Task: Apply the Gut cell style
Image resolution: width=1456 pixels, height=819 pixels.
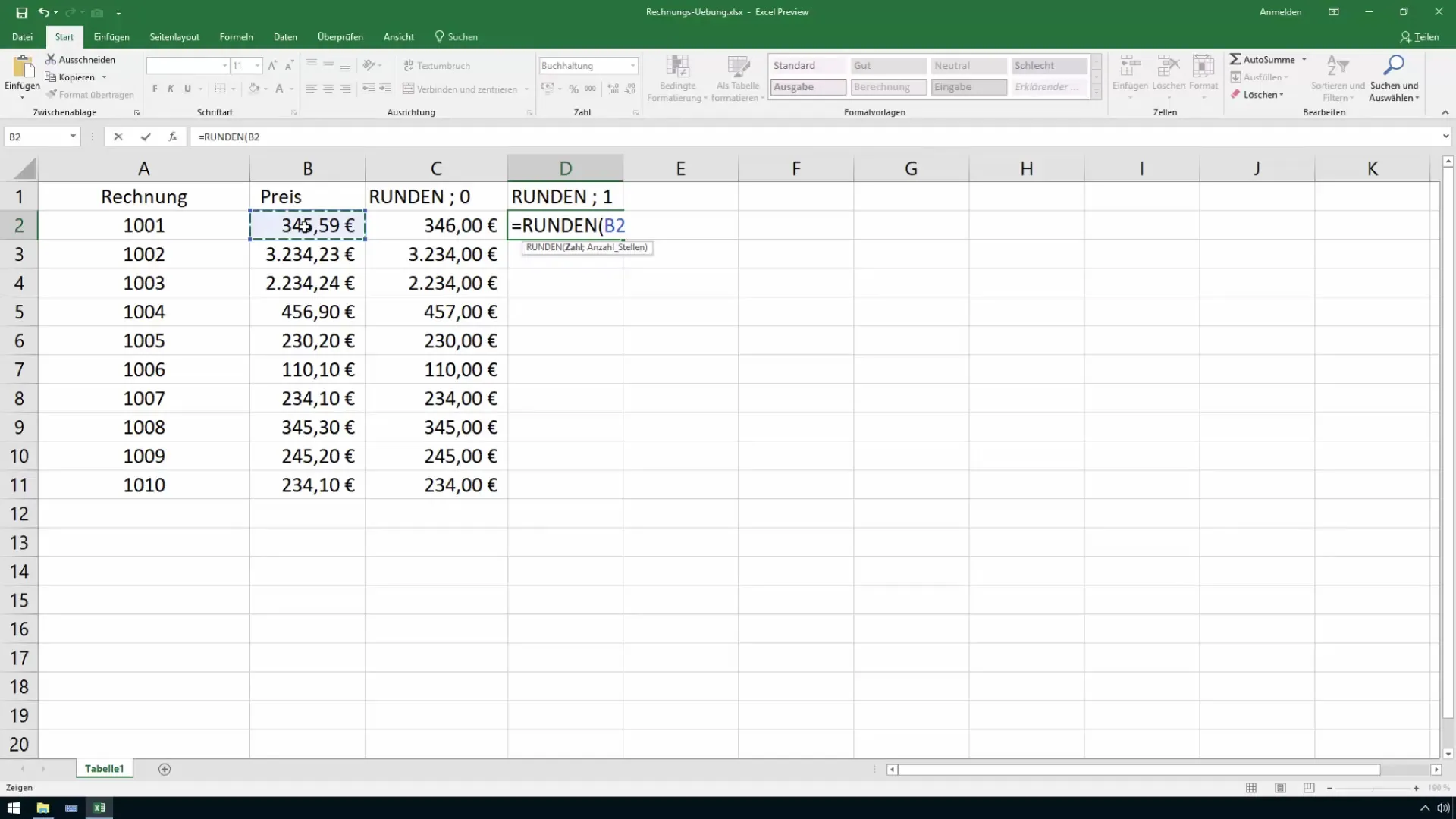Action: tap(888, 66)
